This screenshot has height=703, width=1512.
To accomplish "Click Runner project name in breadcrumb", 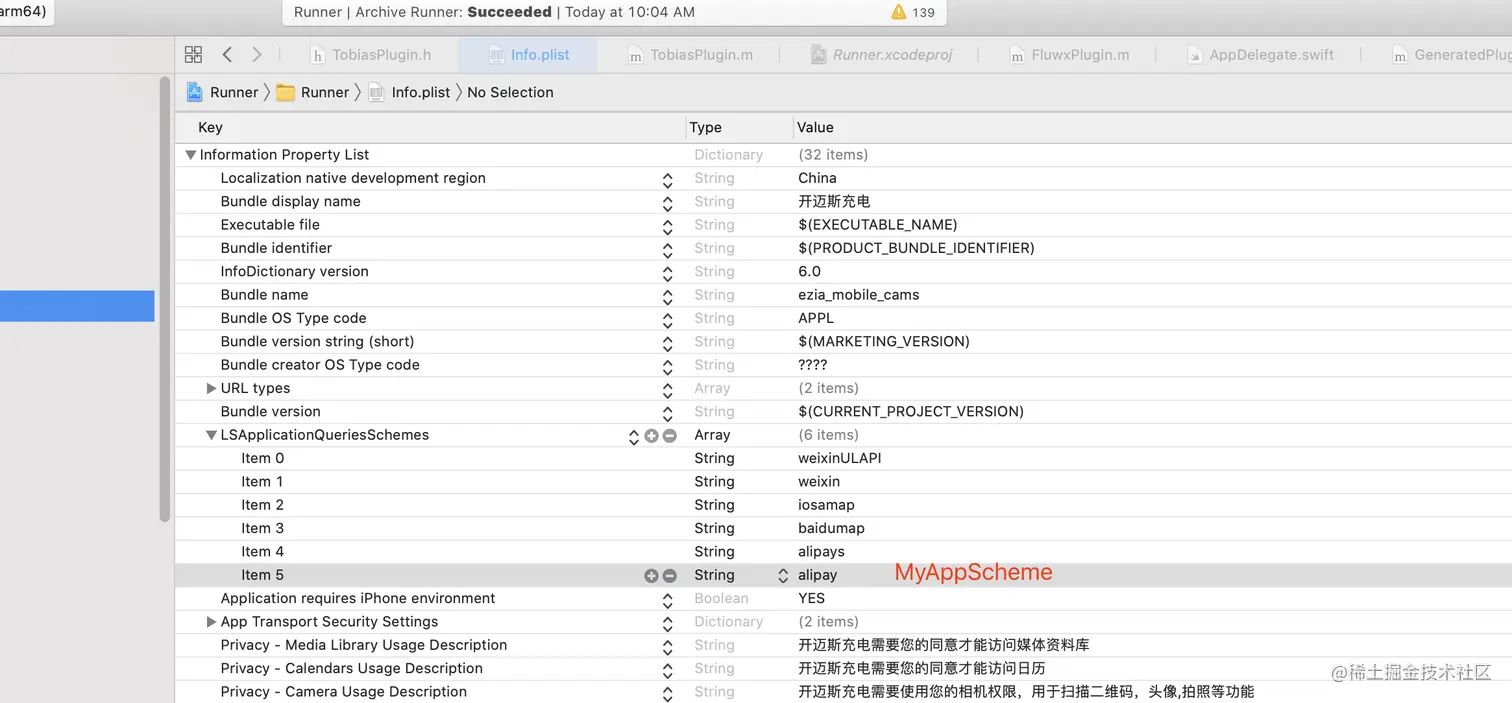I will click(234, 92).
